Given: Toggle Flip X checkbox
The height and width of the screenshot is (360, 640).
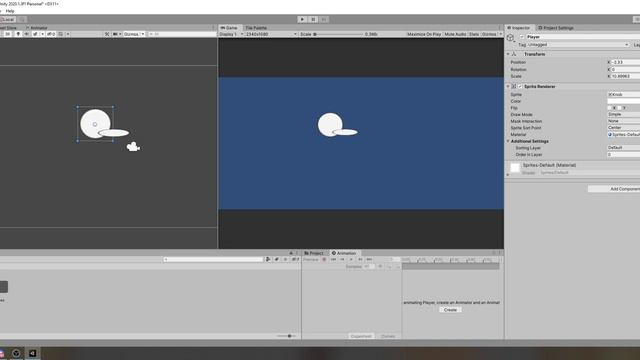Looking at the screenshot, I should pos(610,108).
